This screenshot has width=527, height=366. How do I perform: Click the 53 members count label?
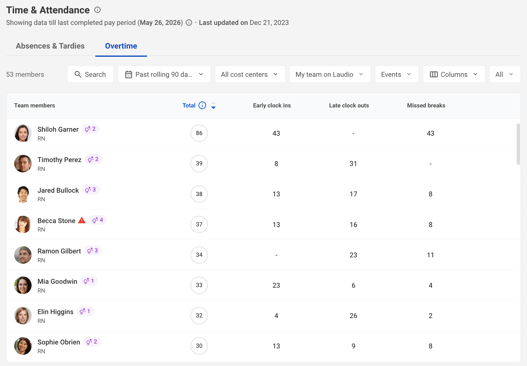click(25, 74)
